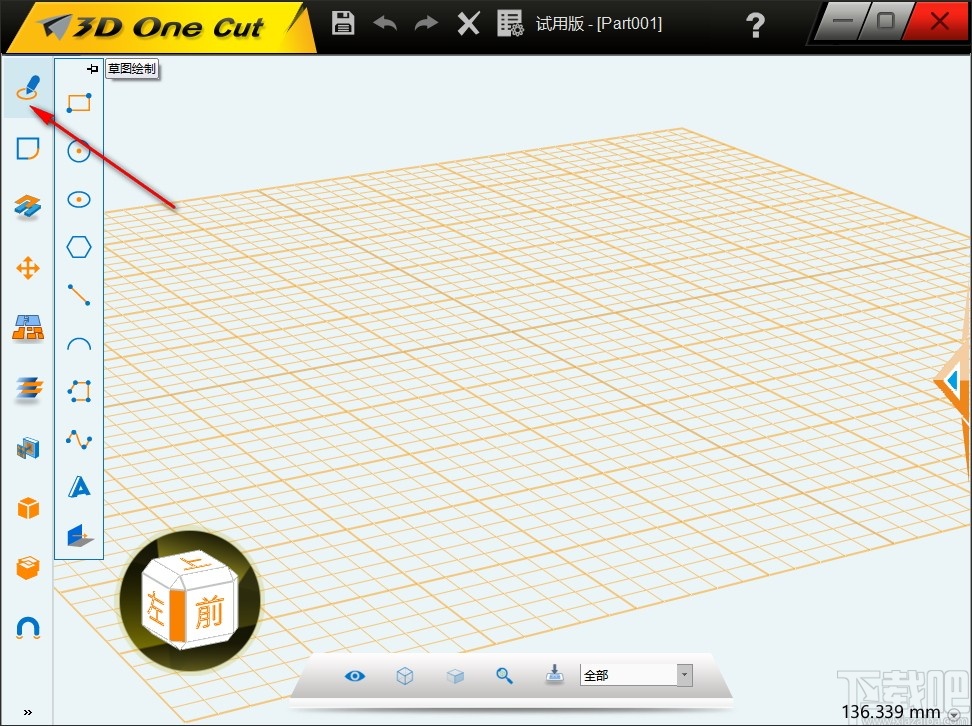Viewport: 972px width, 726px height.
Task: Choose the polygon sketch tool
Action: [79, 247]
